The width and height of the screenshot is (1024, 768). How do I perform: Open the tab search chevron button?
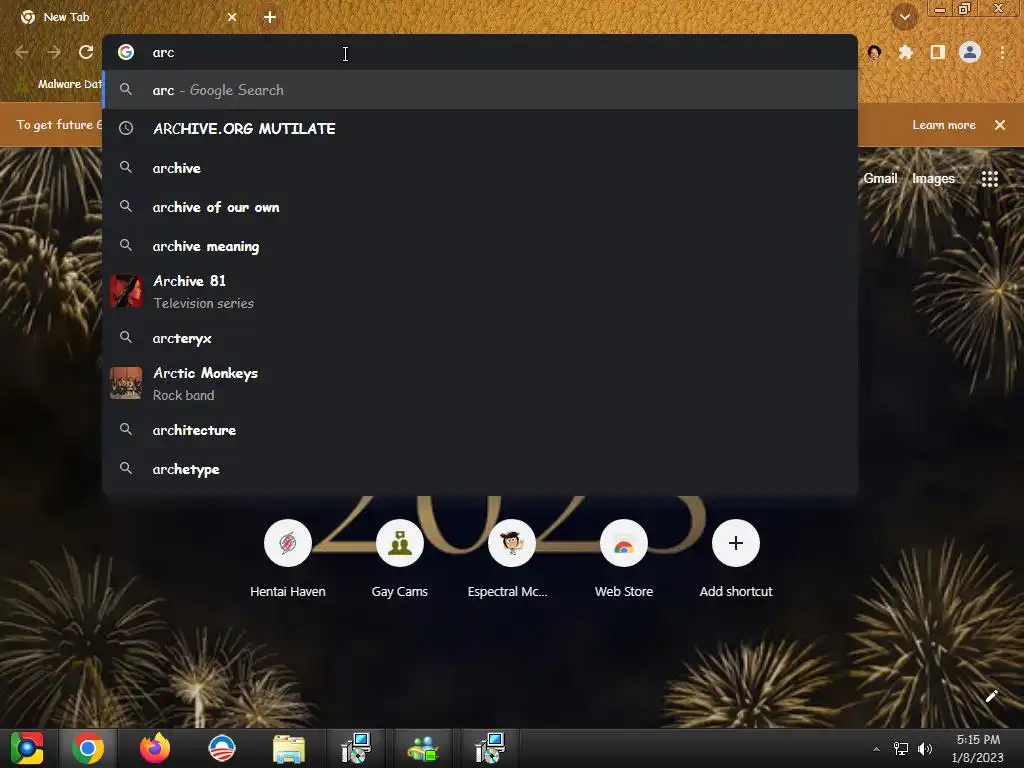coord(904,17)
